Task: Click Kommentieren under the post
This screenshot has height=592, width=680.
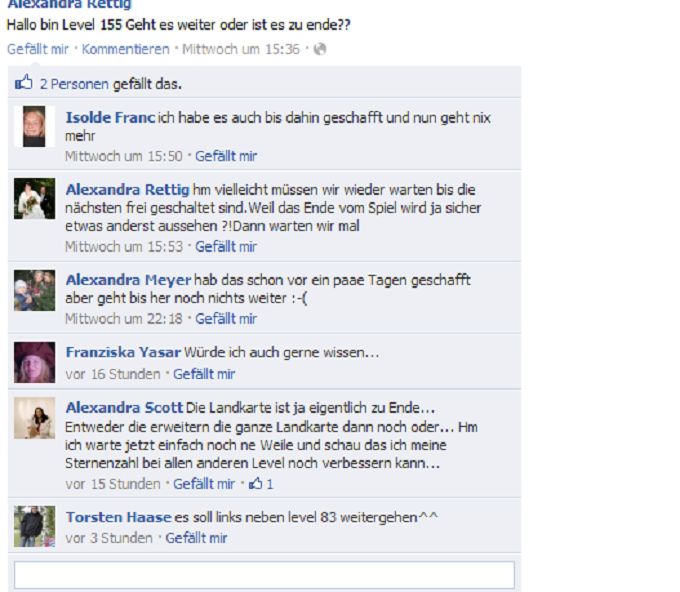Action: [125, 49]
